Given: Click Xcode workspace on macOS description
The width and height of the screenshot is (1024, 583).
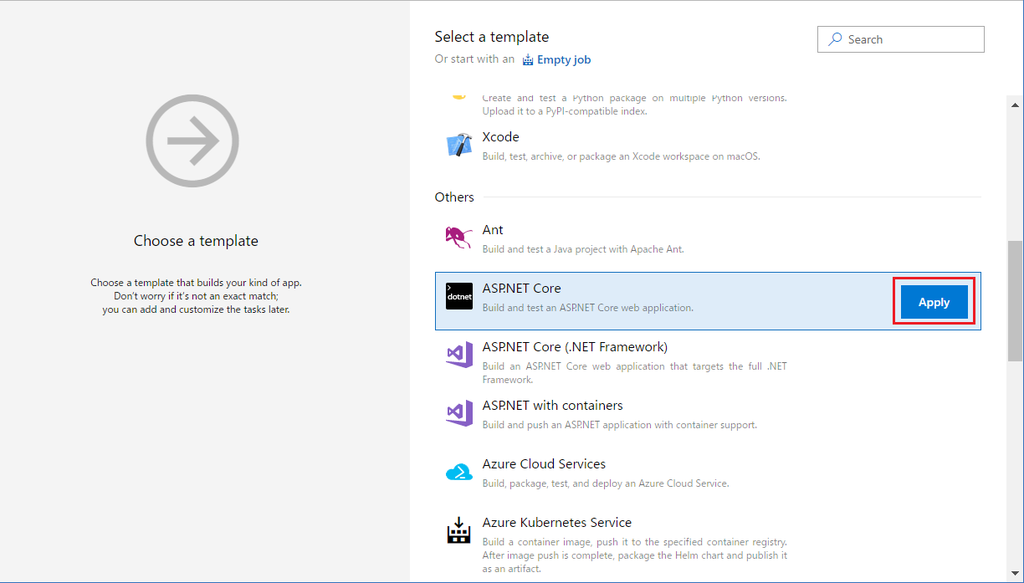Looking at the screenshot, I should pos(621,157).
